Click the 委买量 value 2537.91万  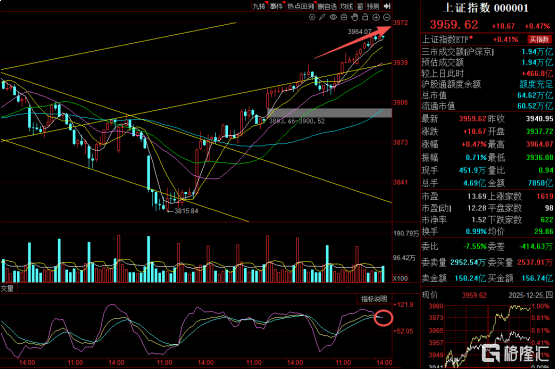tap(535, 263)
